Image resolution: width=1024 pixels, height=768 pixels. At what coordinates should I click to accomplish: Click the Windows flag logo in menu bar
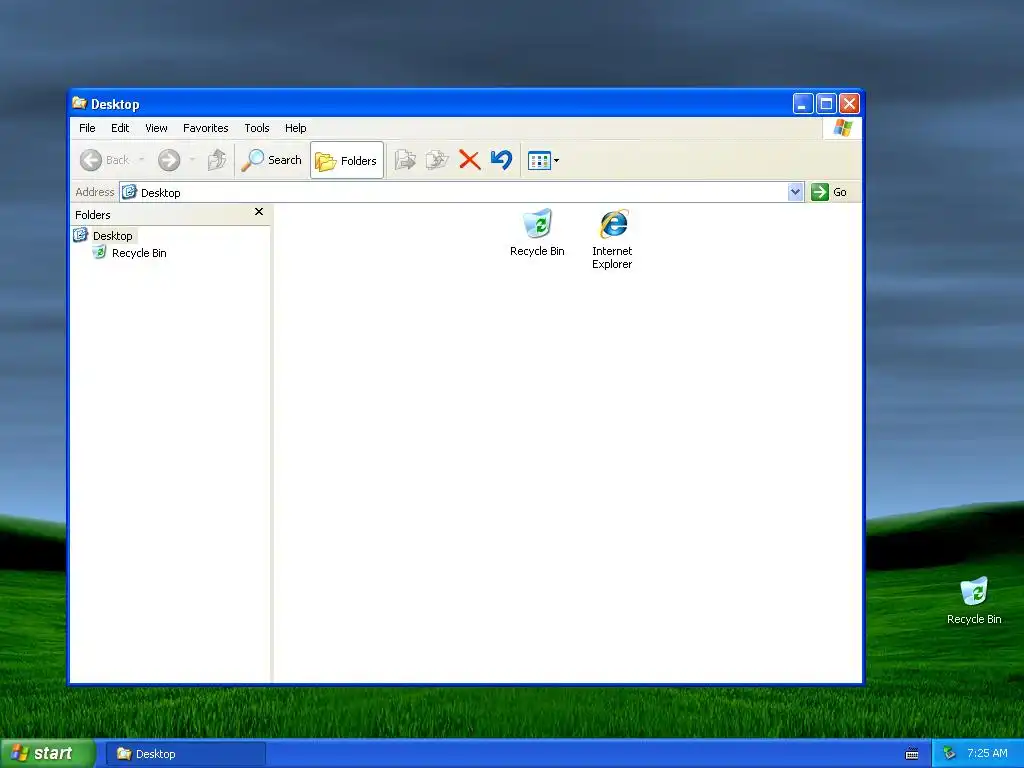point(842,128)
